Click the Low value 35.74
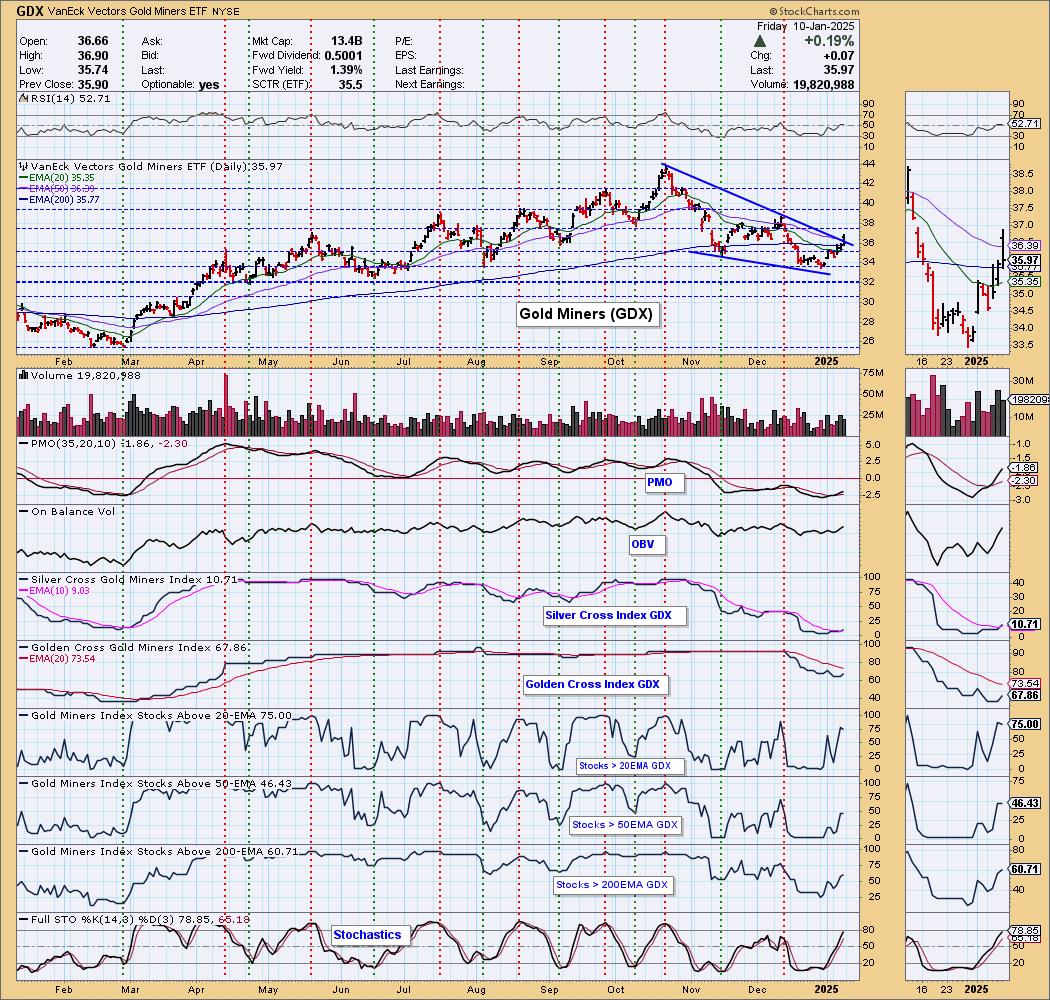This screenshot has height=1000, width=1050. point(92,70)
